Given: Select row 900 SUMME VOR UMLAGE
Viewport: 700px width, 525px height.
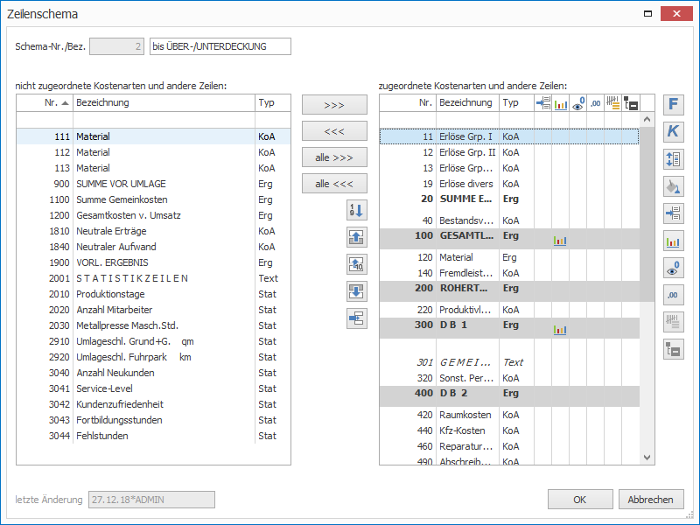Looking at the screenshot, I should tap(154, 184).
